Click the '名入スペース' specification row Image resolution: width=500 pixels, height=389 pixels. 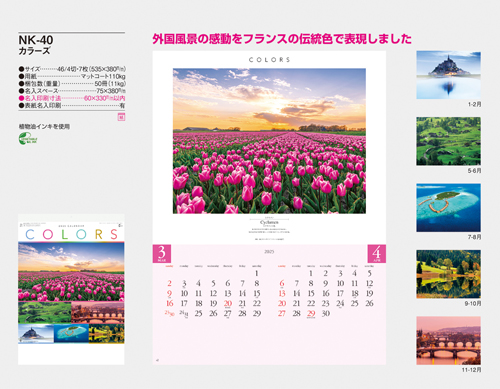tap(72, 91)
